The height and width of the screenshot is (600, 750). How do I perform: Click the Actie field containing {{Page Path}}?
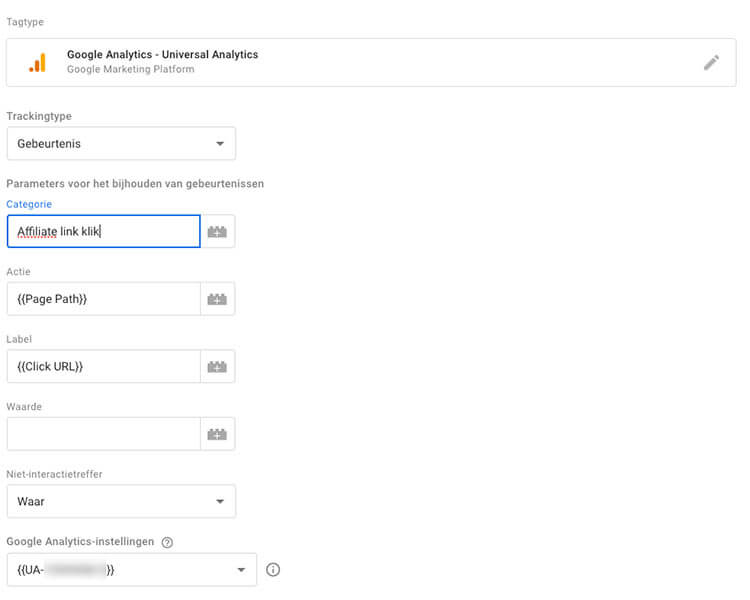coord(103,299)
